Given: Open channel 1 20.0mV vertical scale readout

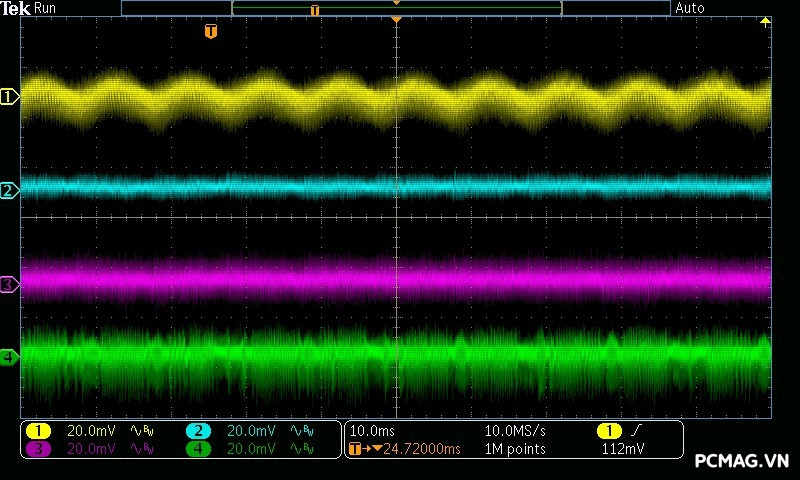Looking at the screenshot, I should pyautogui.click(x=91, y=431).
